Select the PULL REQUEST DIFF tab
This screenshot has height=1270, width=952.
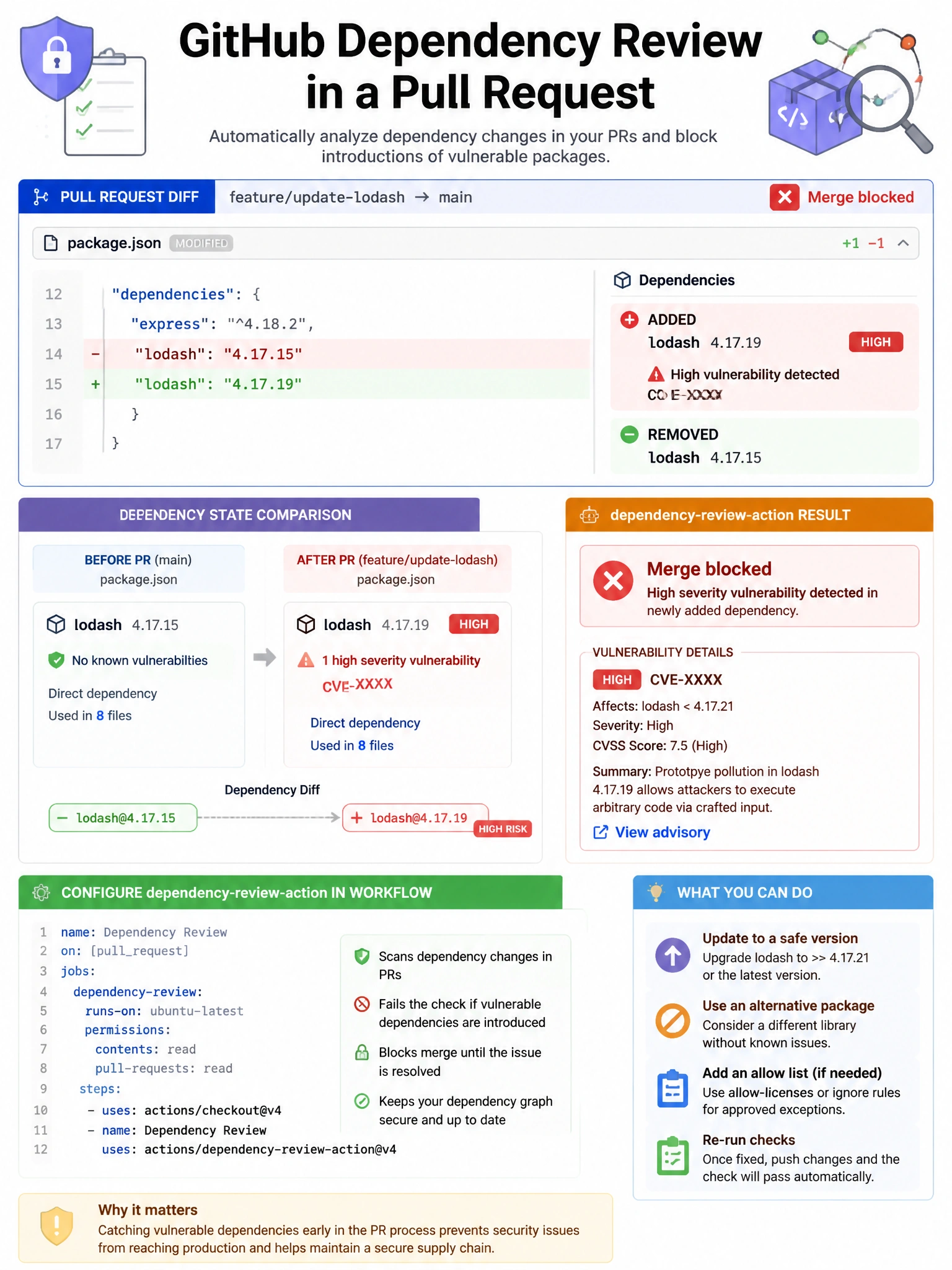pos(117,197)
